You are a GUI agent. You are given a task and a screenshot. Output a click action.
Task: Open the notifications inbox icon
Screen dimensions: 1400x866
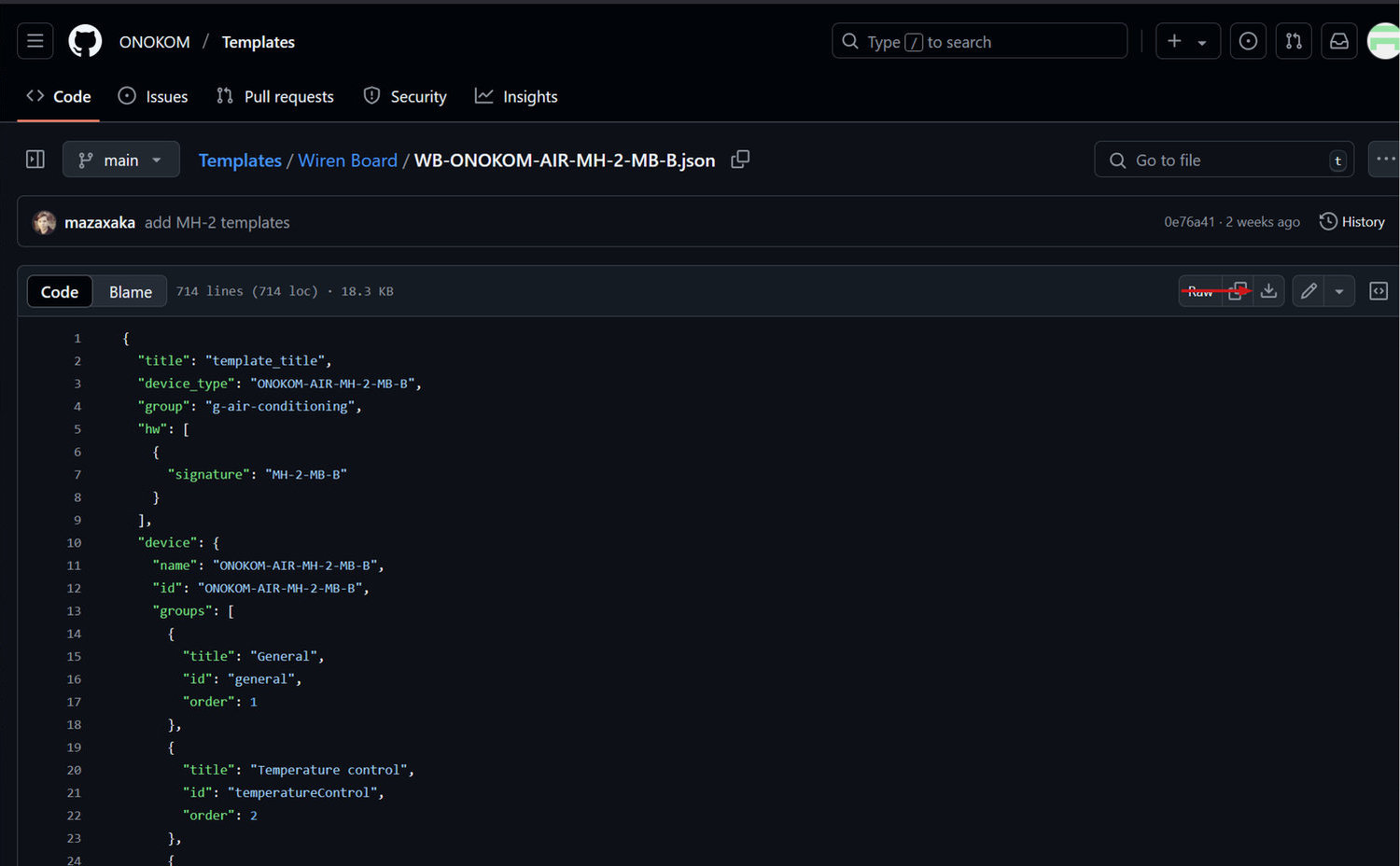pos(1339,41)
